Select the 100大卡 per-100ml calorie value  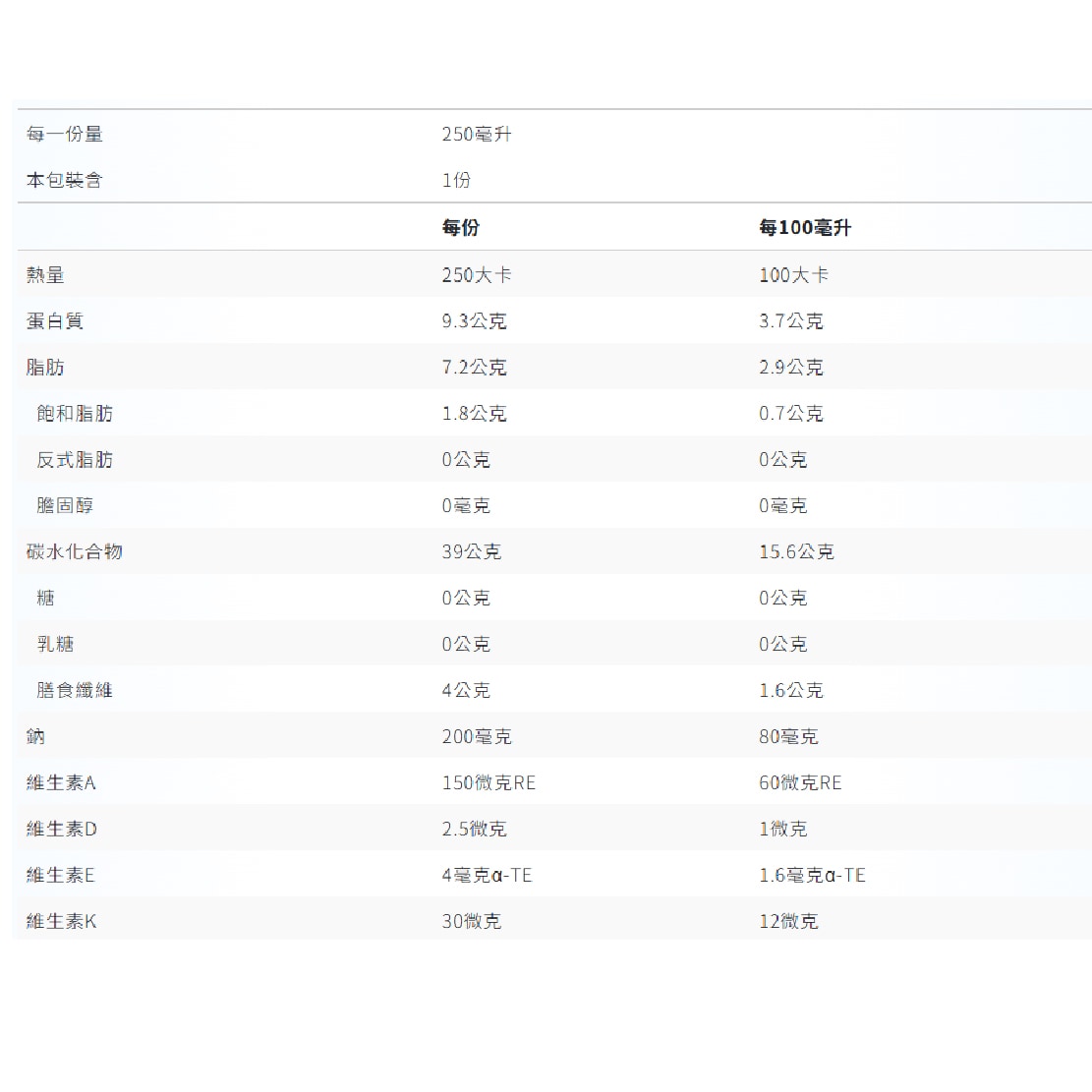click(x=793, y=275)
